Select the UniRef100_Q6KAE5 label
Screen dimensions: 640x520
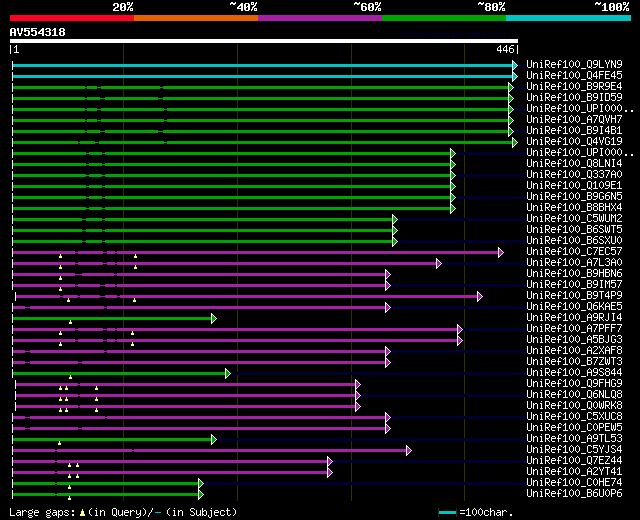(574, 307)
